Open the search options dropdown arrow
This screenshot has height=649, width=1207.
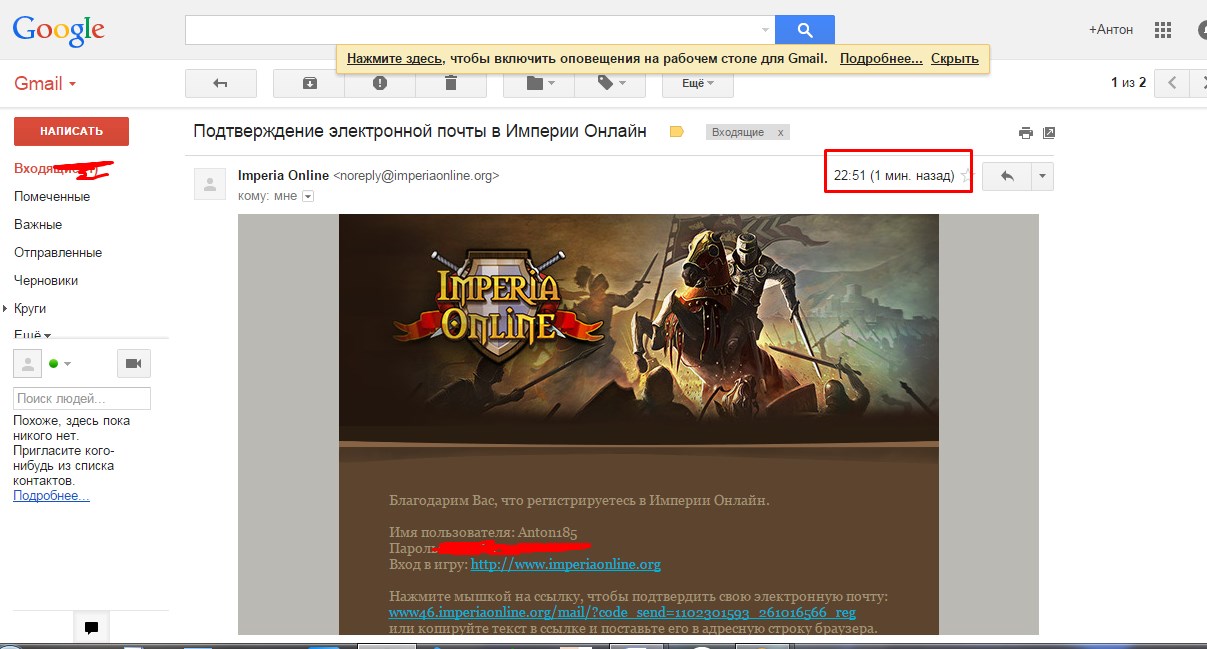tap(766, 29)
